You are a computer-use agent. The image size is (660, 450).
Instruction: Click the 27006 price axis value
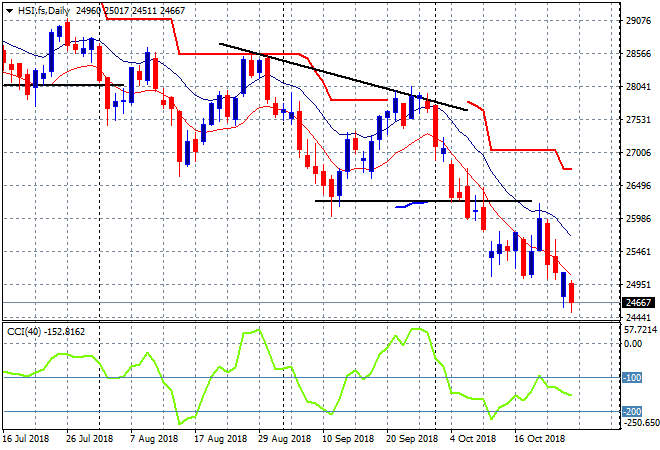point(638,153)
